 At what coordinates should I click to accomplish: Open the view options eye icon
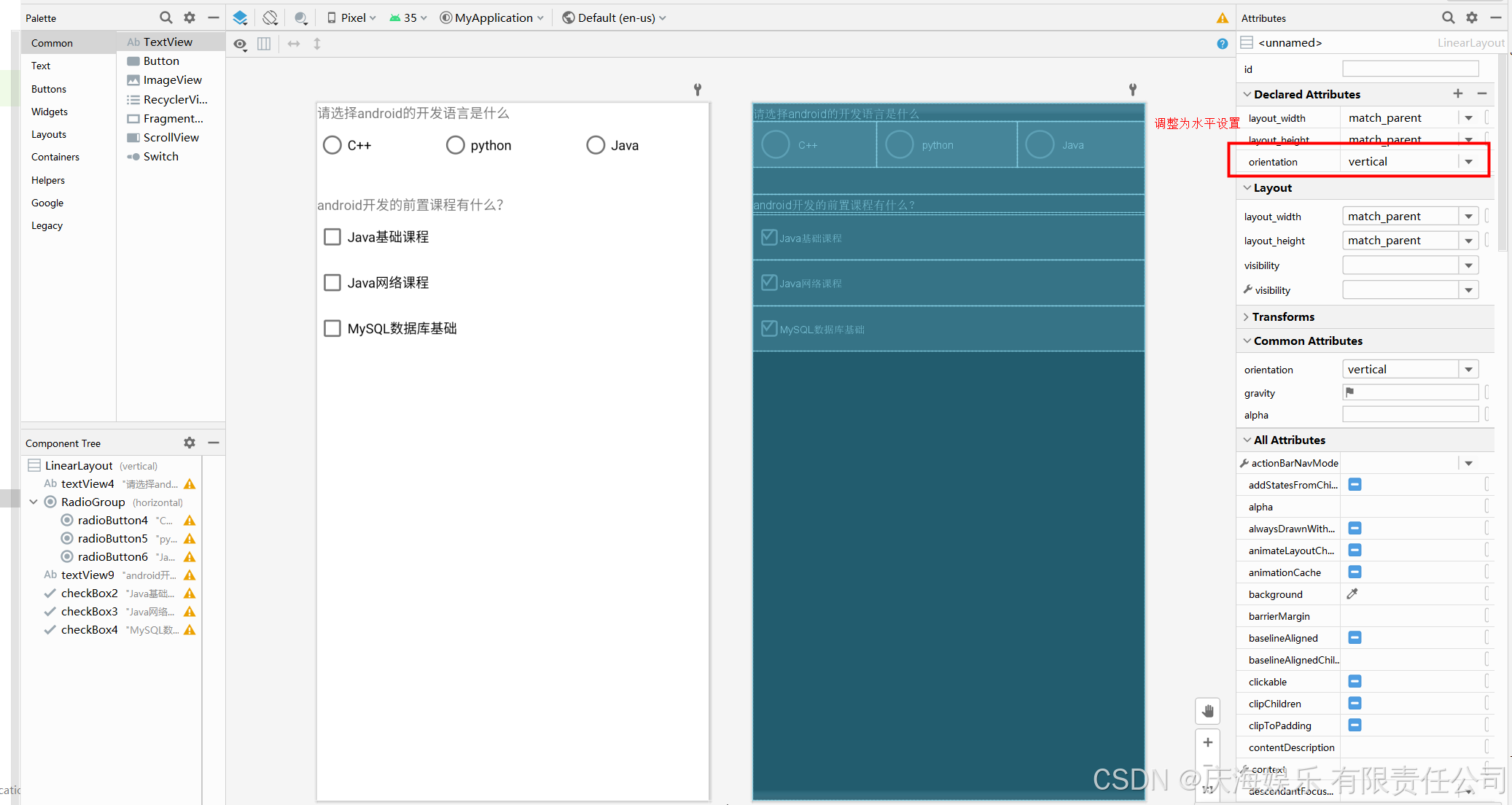click(x=240, y=44)
